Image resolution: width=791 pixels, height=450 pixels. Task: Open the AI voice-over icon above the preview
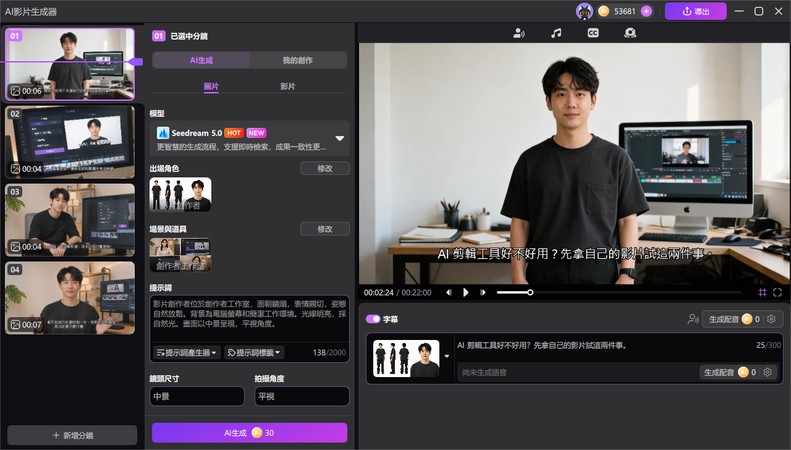point(519,33)
